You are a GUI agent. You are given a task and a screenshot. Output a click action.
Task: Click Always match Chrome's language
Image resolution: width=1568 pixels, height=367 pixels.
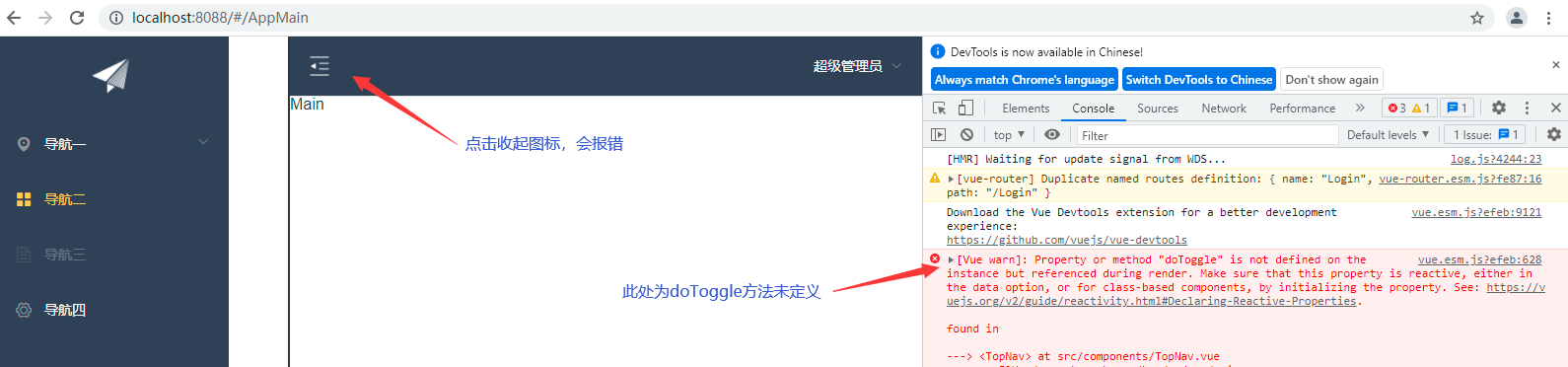point(1025,80)
